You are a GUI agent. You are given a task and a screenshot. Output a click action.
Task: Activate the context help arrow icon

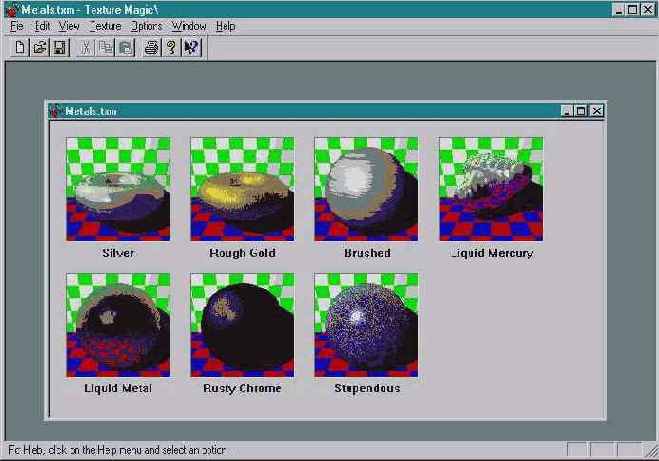[192, 47]
